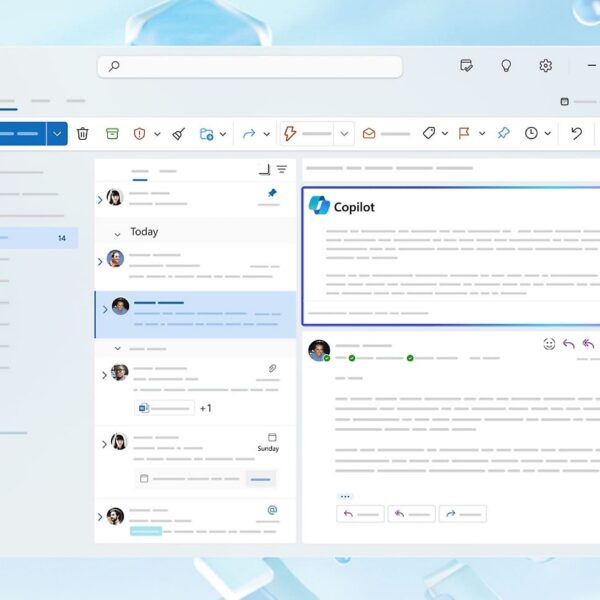Click the blue New mail button
This screenshot has width=600, height=600.
22,134
